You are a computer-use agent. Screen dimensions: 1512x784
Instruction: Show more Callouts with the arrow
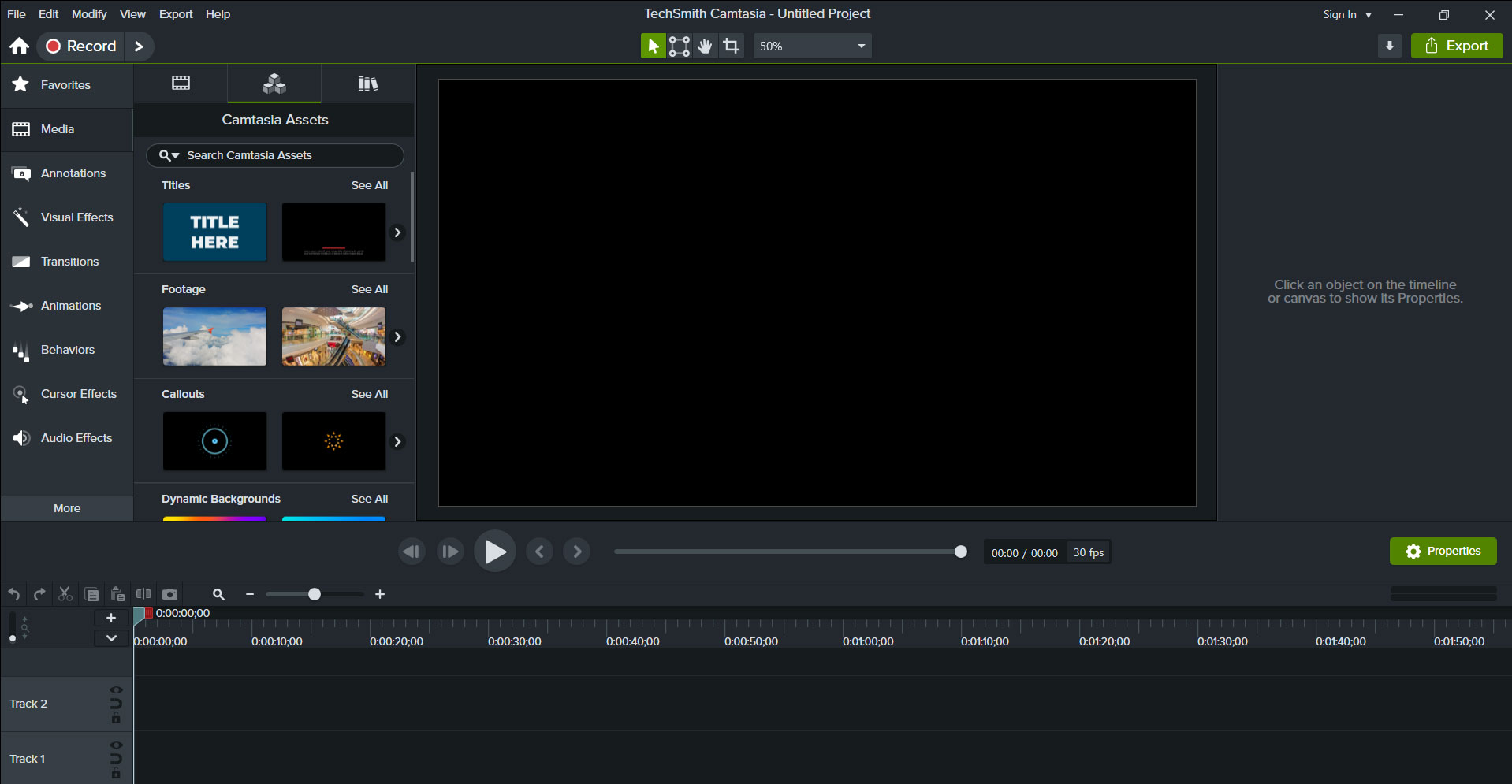click(397, 441)
